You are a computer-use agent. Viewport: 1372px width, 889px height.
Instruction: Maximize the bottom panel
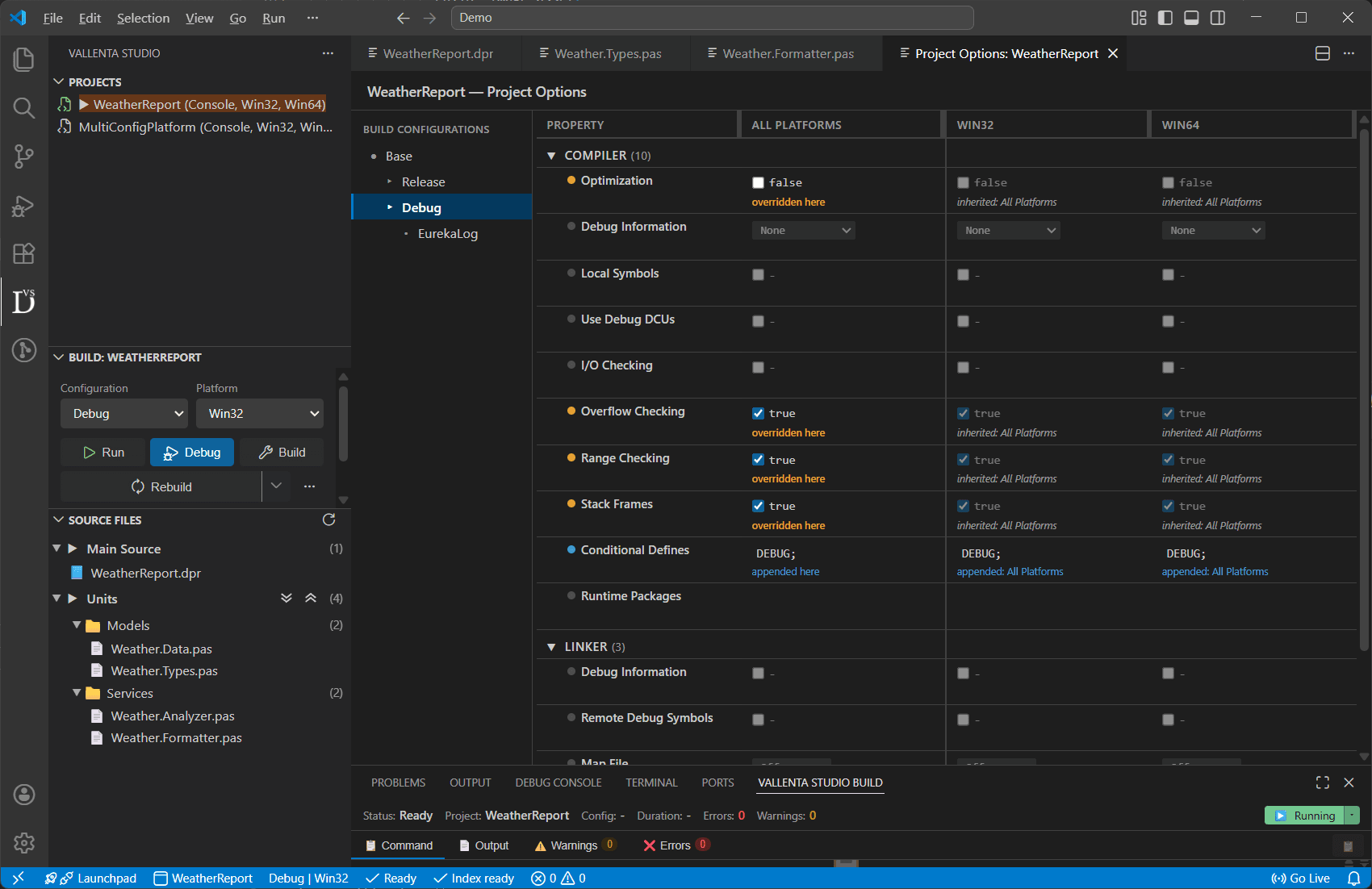tap(1323, 783)
